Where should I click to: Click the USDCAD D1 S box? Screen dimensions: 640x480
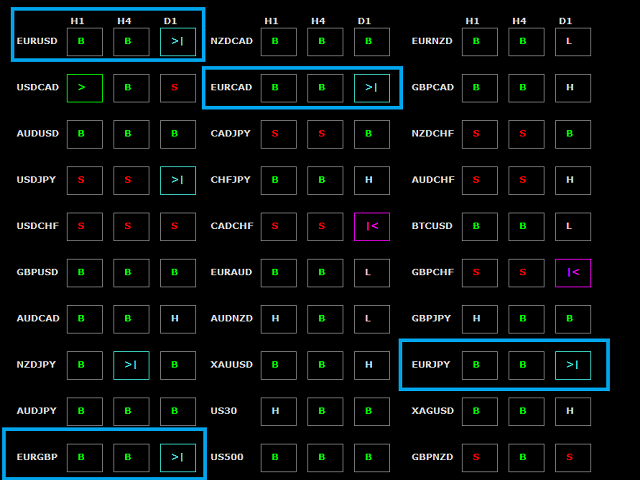(178, 88)
